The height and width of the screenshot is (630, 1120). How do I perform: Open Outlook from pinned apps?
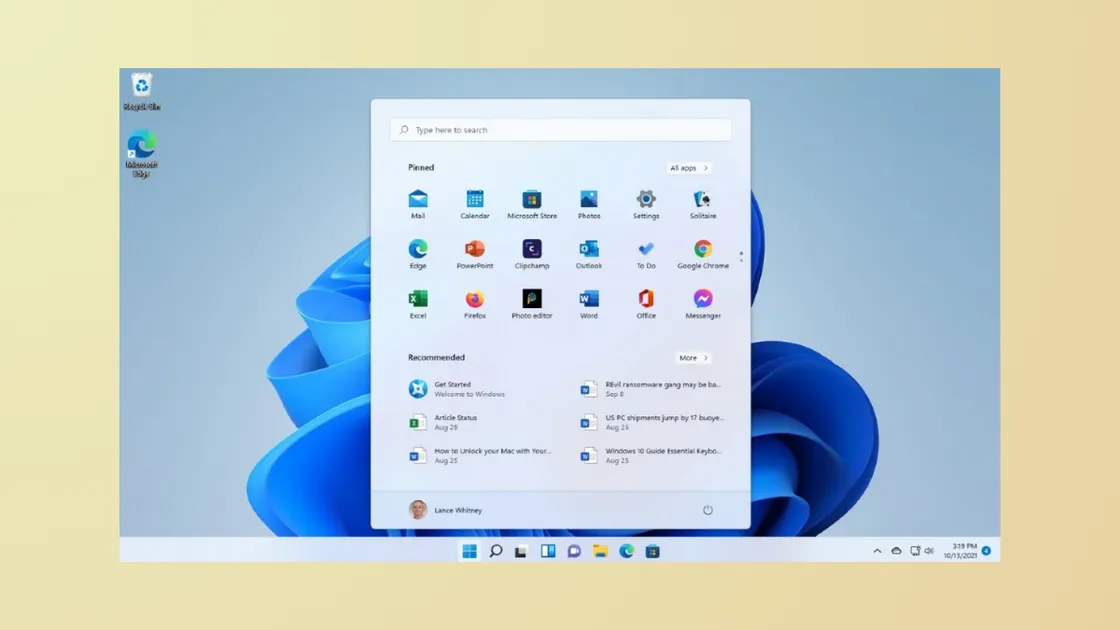pyautogui.click(x=588, y=251)
